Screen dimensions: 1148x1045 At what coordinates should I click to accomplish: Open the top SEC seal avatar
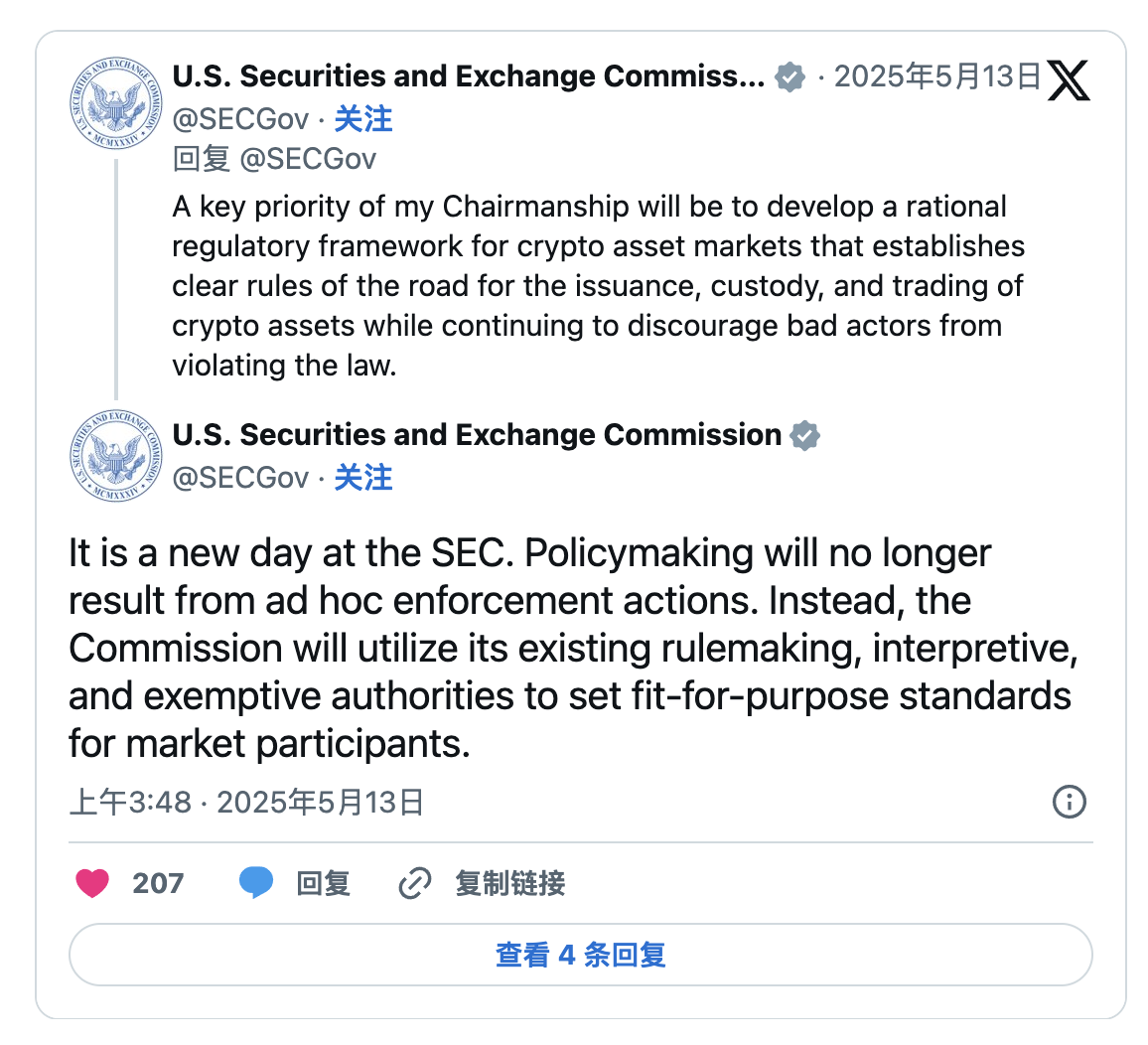coord(116,103)
